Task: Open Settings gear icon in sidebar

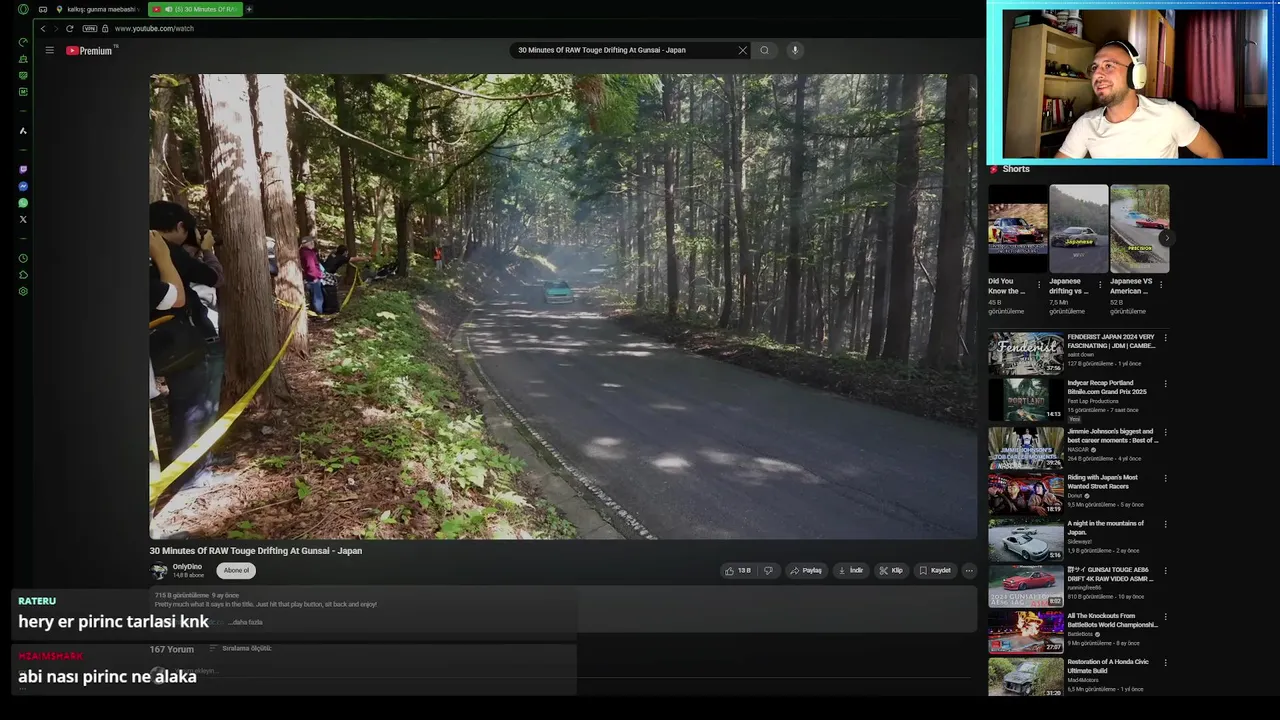Action: [x=23, y=292]
